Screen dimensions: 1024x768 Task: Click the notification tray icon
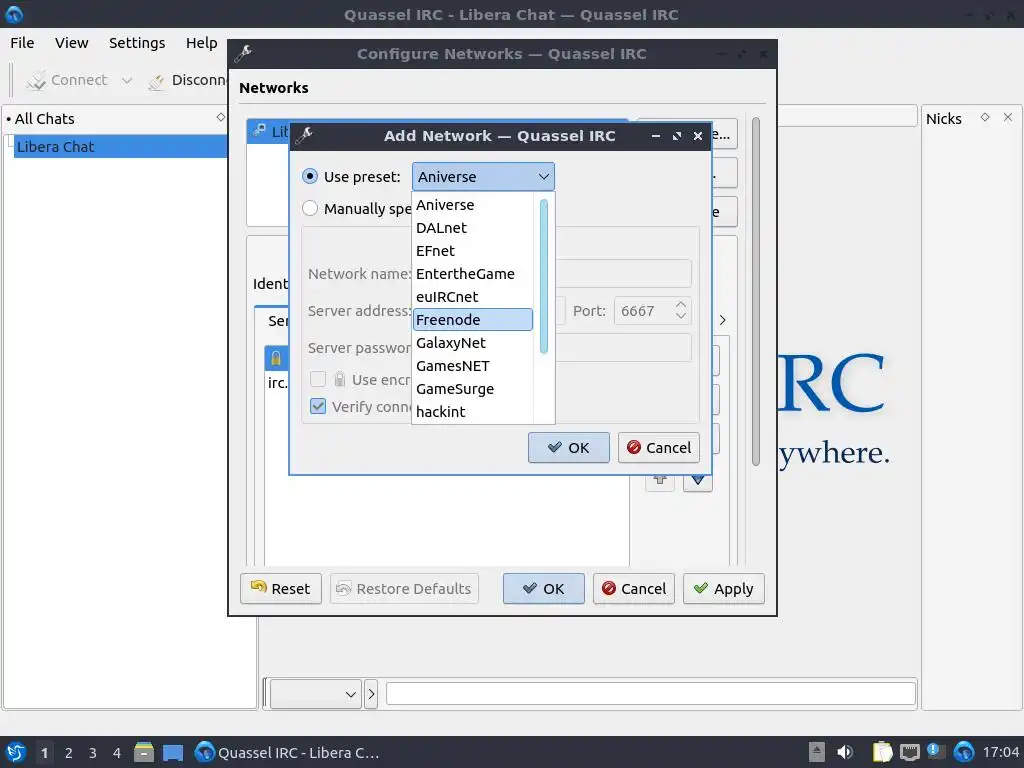[x=936, y=752]
